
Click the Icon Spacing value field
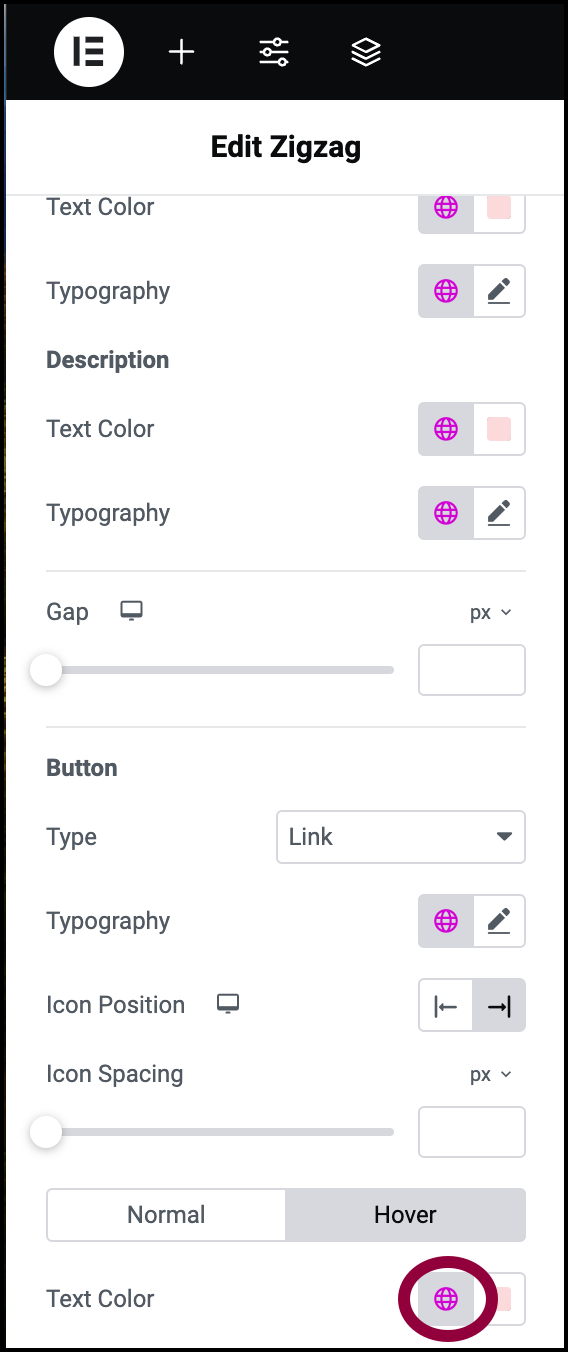point(472,1132)
